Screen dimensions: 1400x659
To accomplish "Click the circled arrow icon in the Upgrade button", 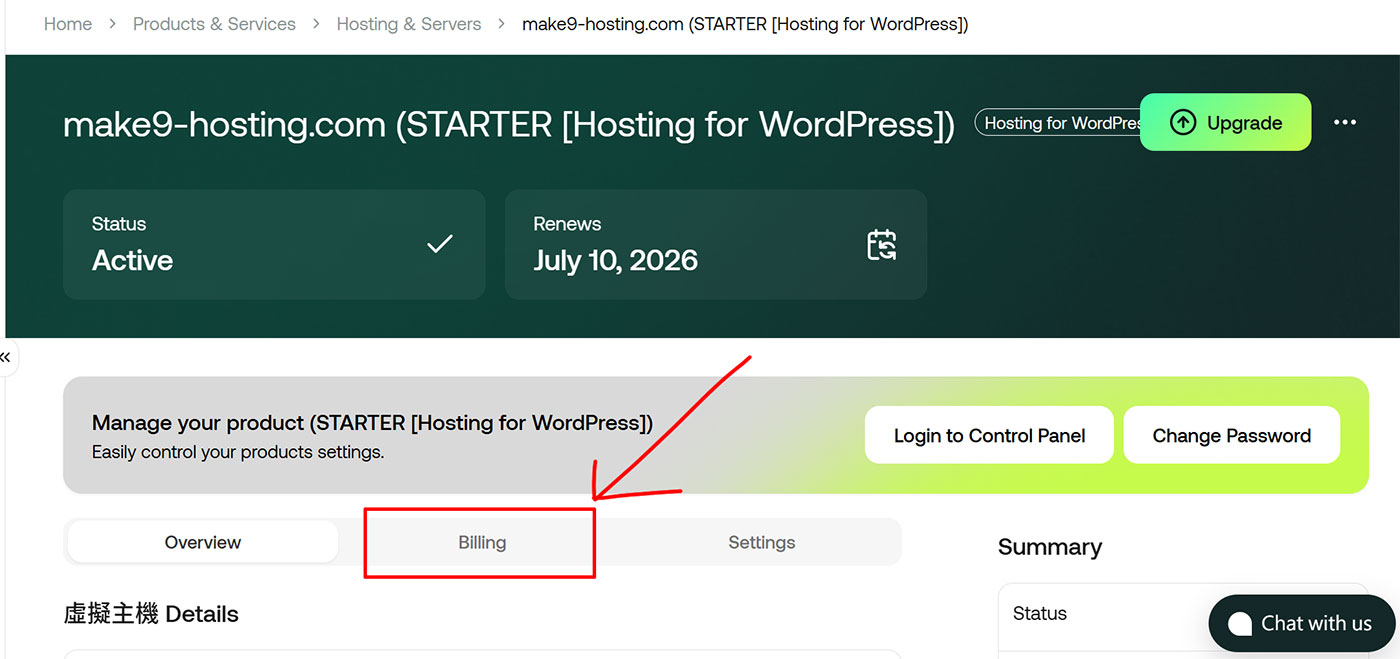I will (1183, 123).
